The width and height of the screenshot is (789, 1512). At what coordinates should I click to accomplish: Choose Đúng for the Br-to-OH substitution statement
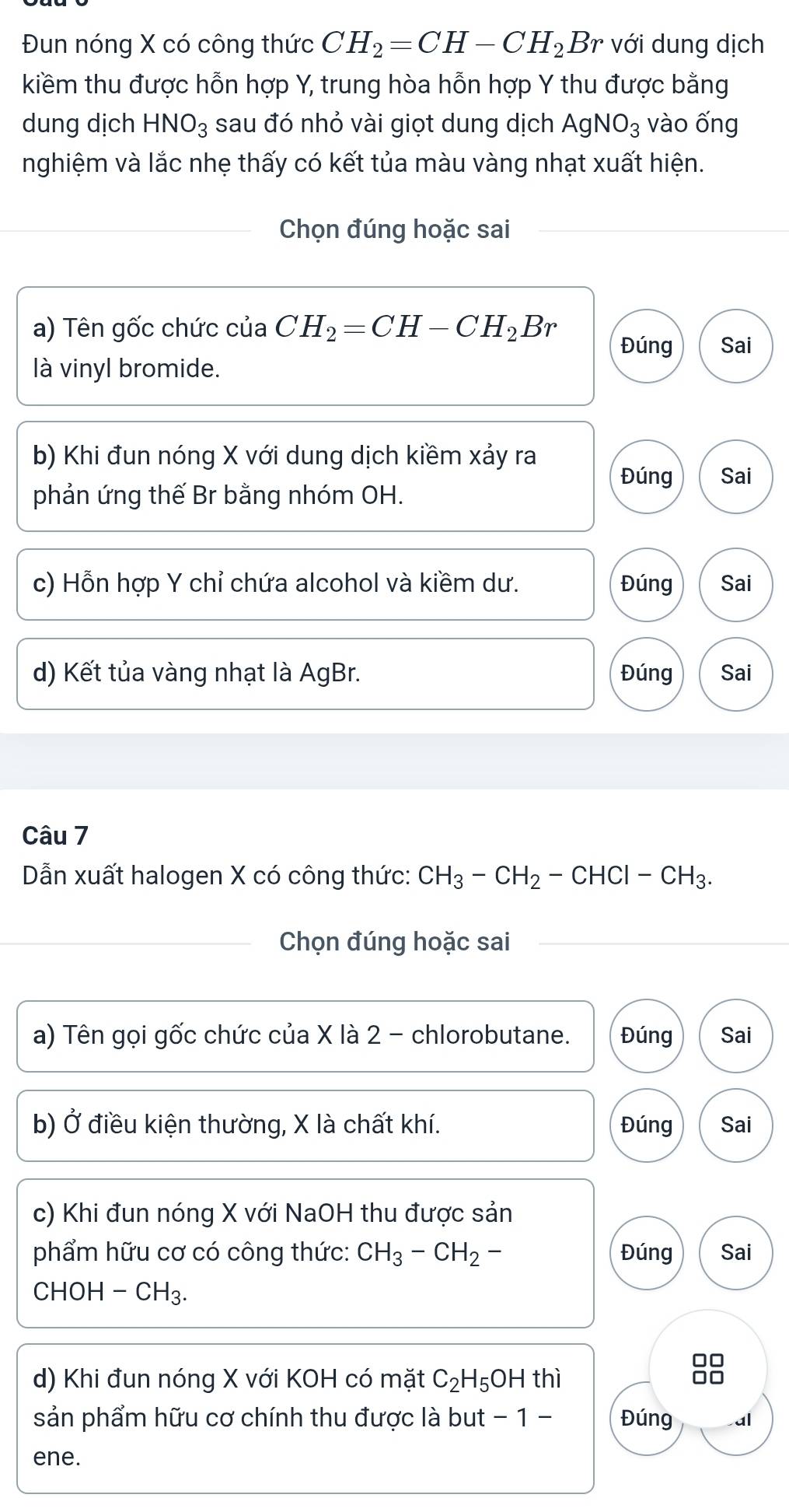pos(647,476)
